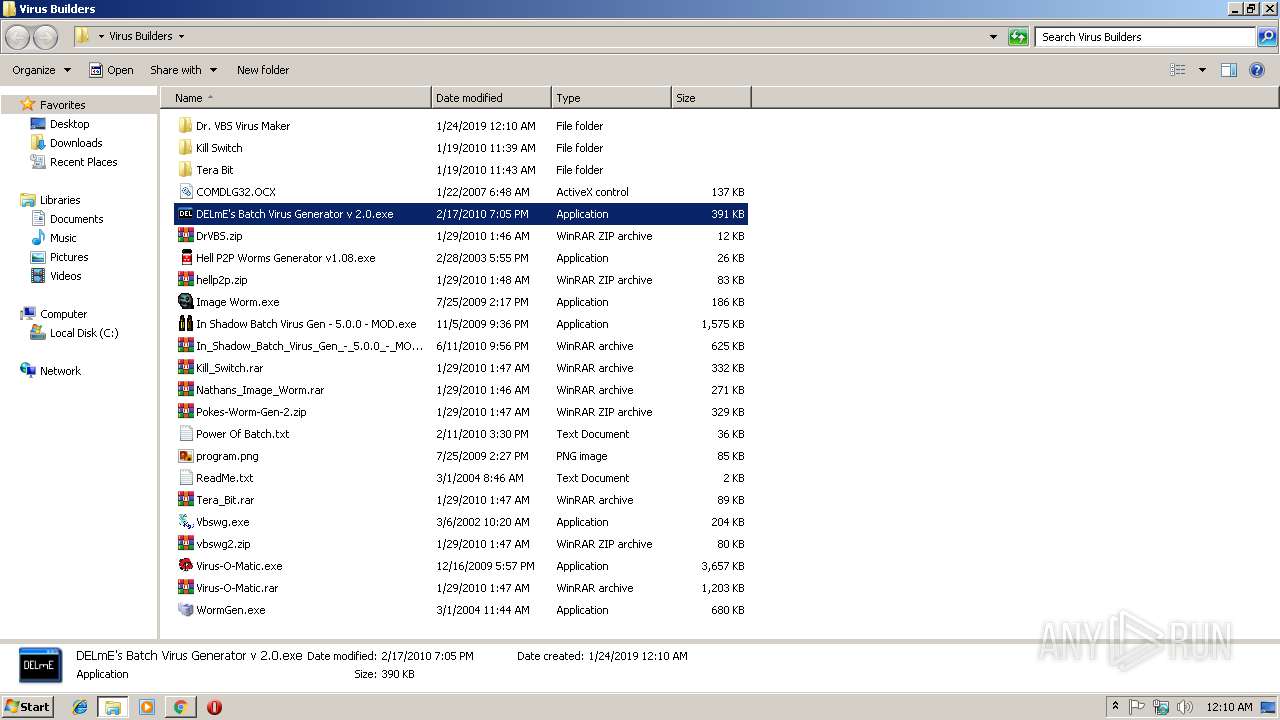Viewport: 1280px width, 720px height.
Task: Show hidden system tray icons
Action: 1115,707
